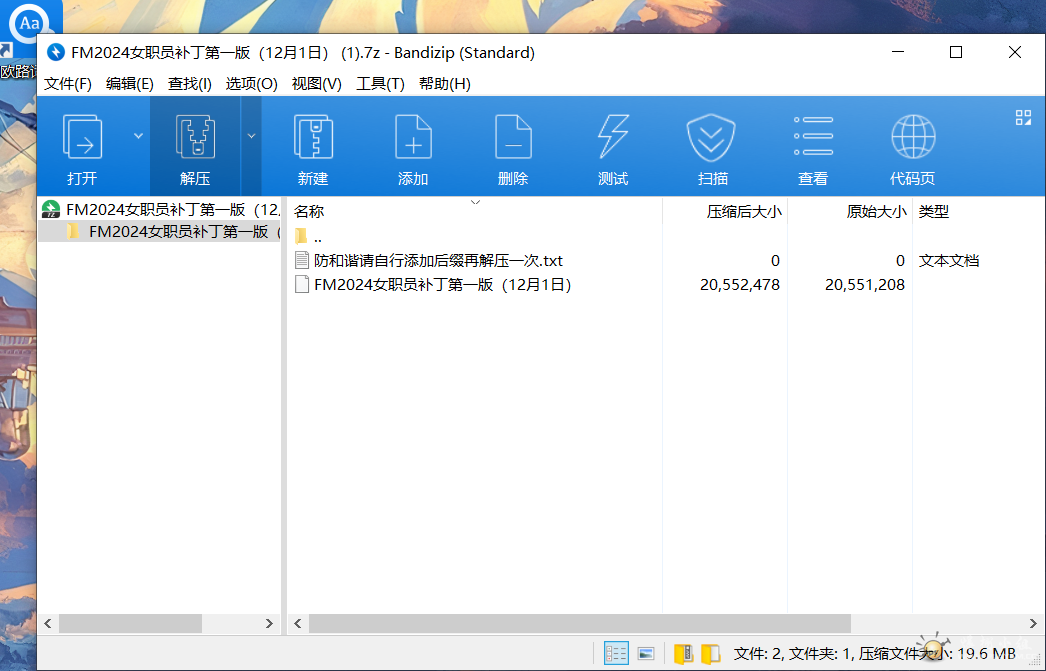This screenshot has width=1046, height=671.
Task: Click the compressed size value 20,552,478
Action: pyautogui.click(x=740, y=285)
